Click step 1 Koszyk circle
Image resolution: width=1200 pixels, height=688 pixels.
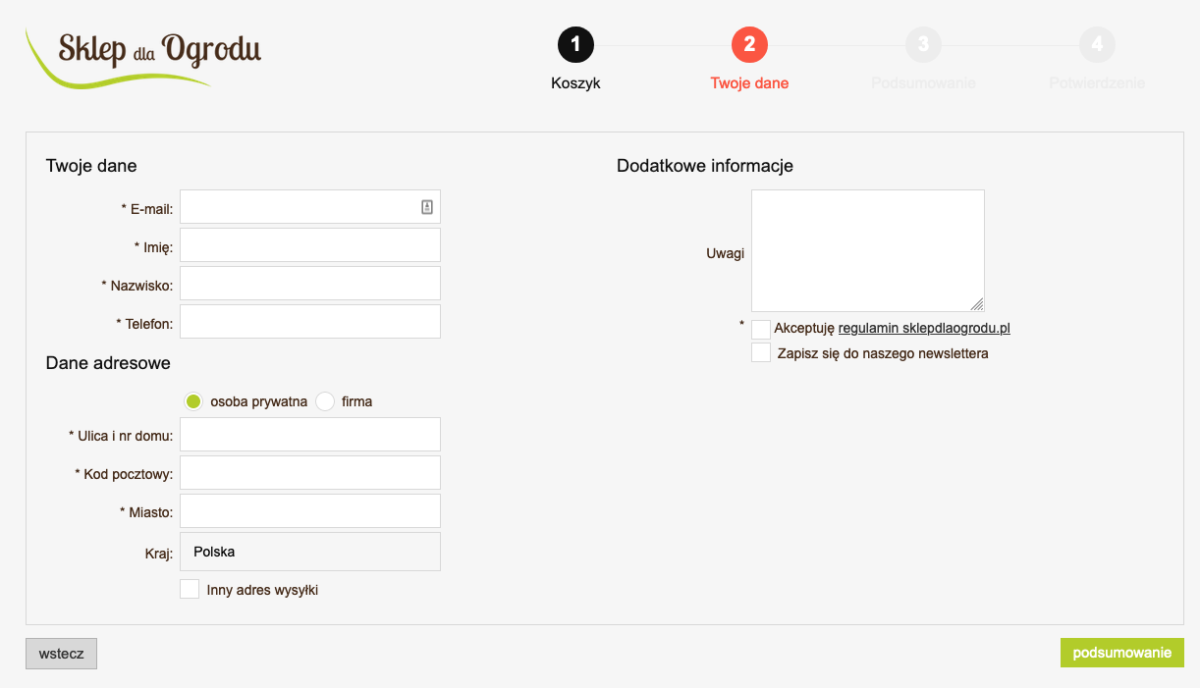point(575,45)
